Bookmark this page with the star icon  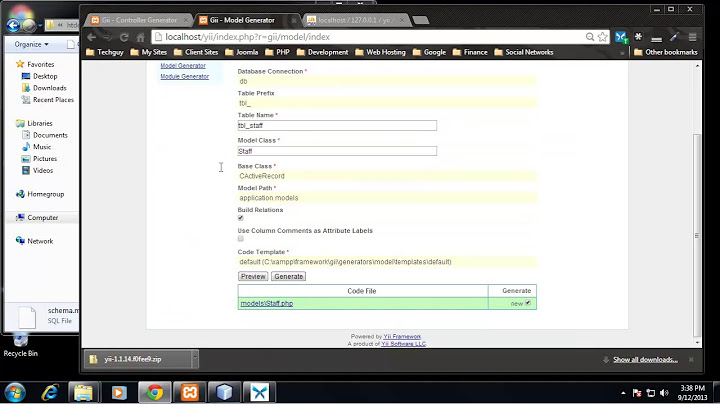(602, 37)
